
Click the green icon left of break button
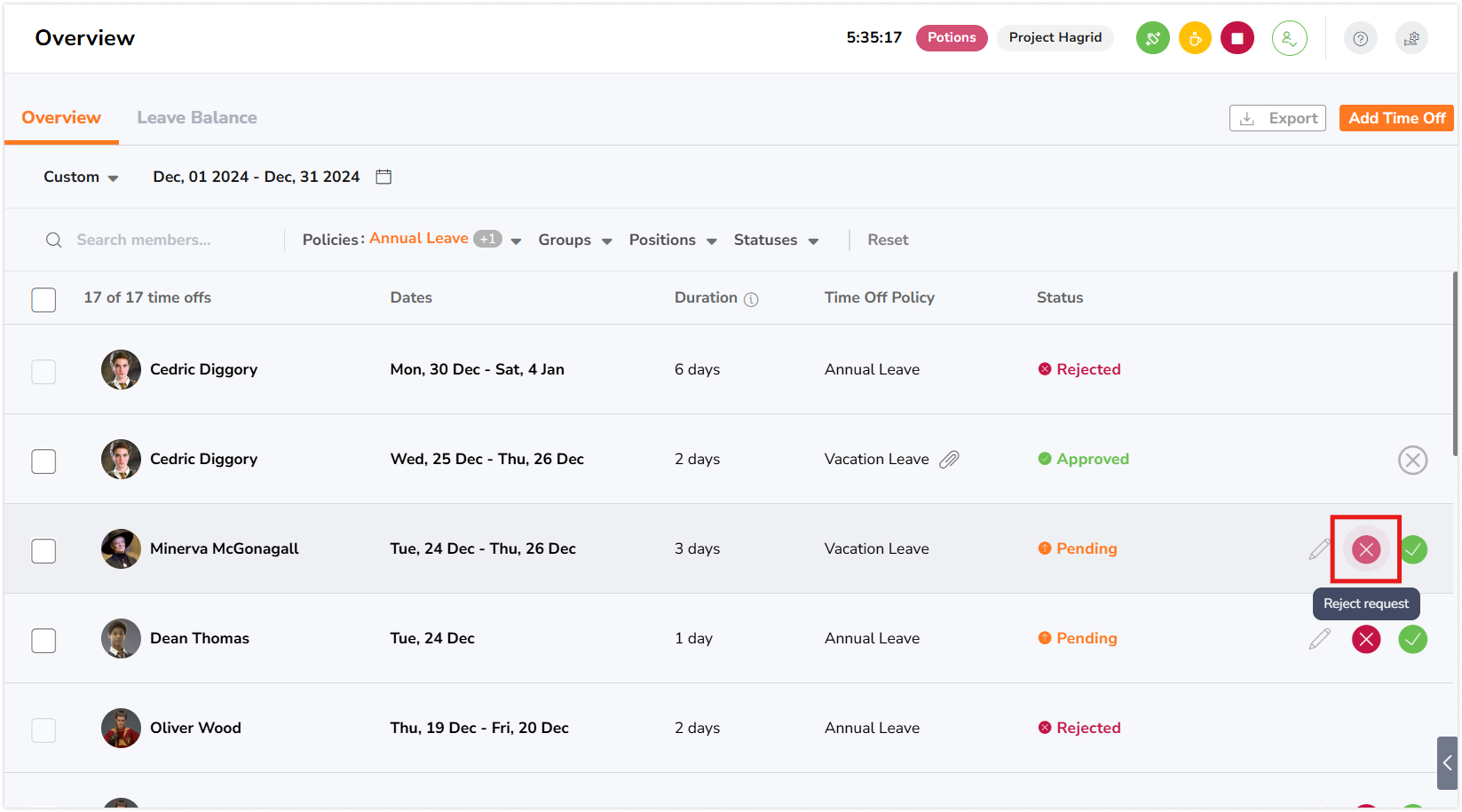coord(1152,38)
